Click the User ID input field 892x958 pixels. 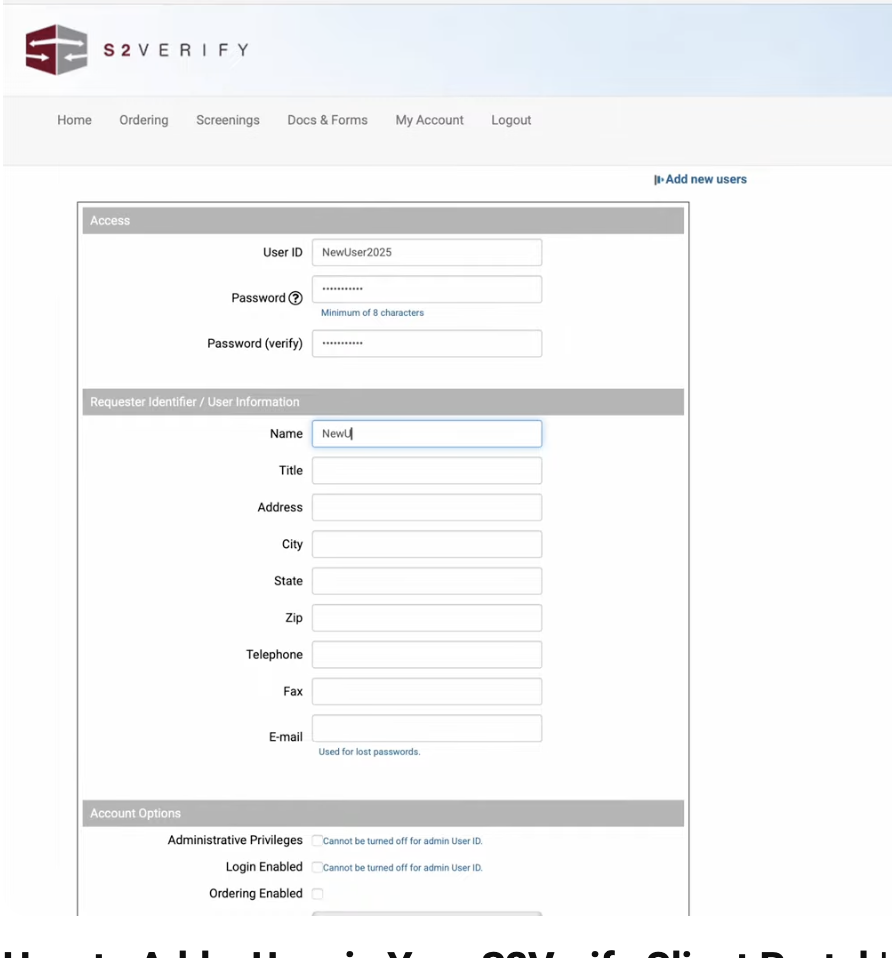click(x=426, y=252)
